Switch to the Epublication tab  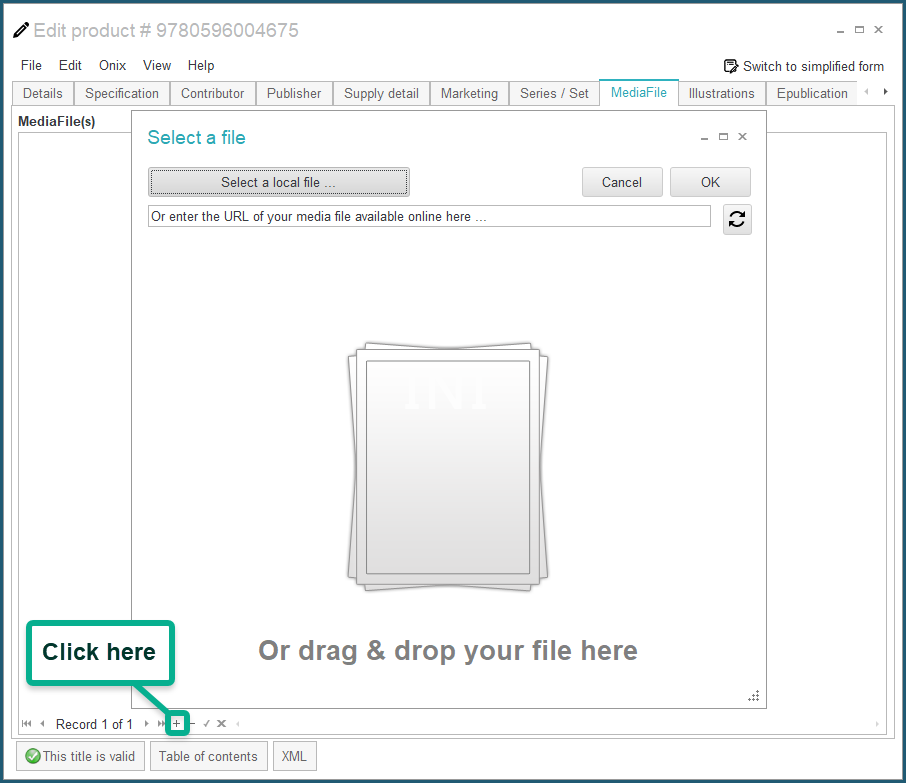coord(812,94)
